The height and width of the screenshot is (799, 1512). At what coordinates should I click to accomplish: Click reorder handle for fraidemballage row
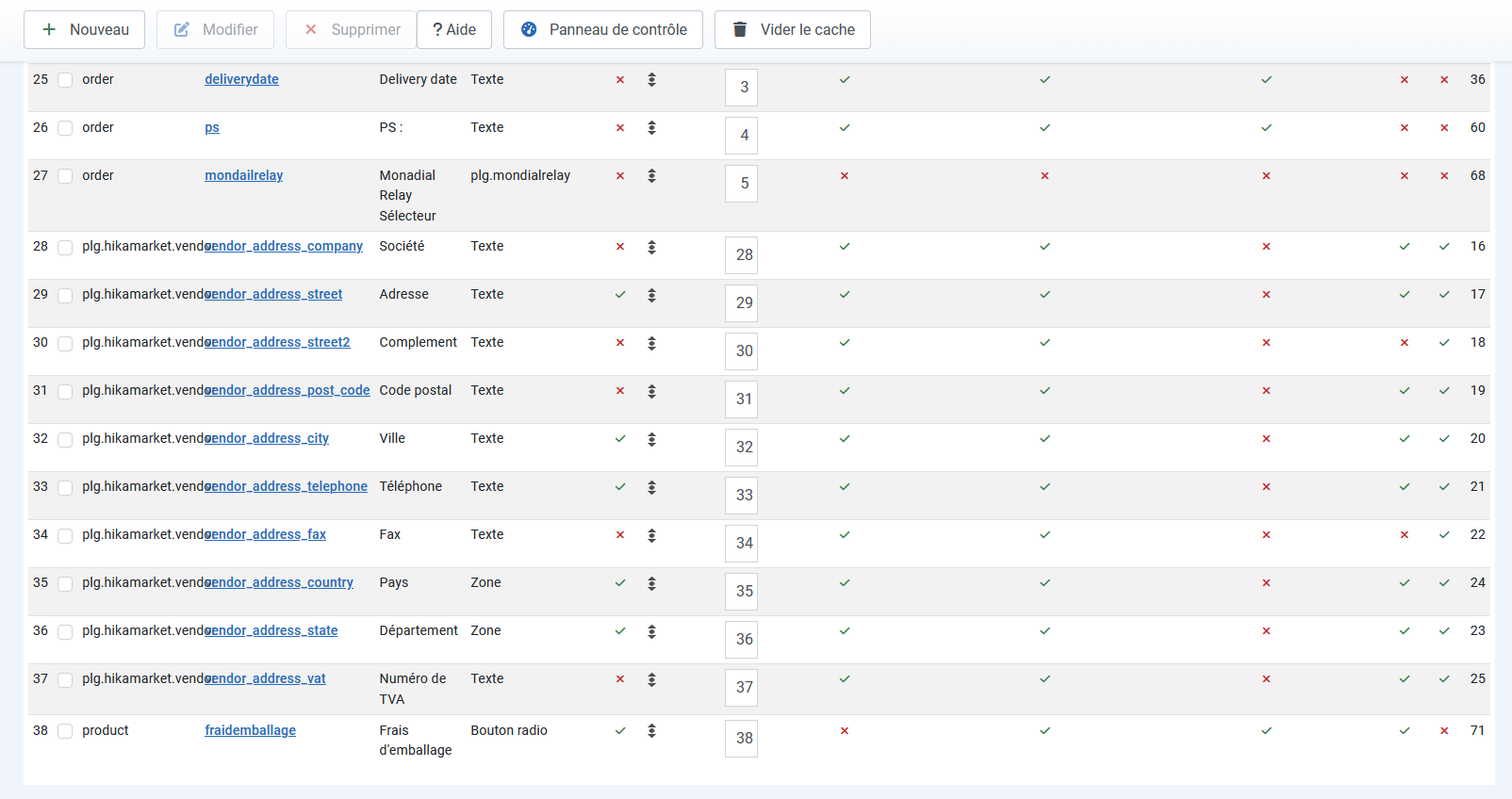[651, 731]
